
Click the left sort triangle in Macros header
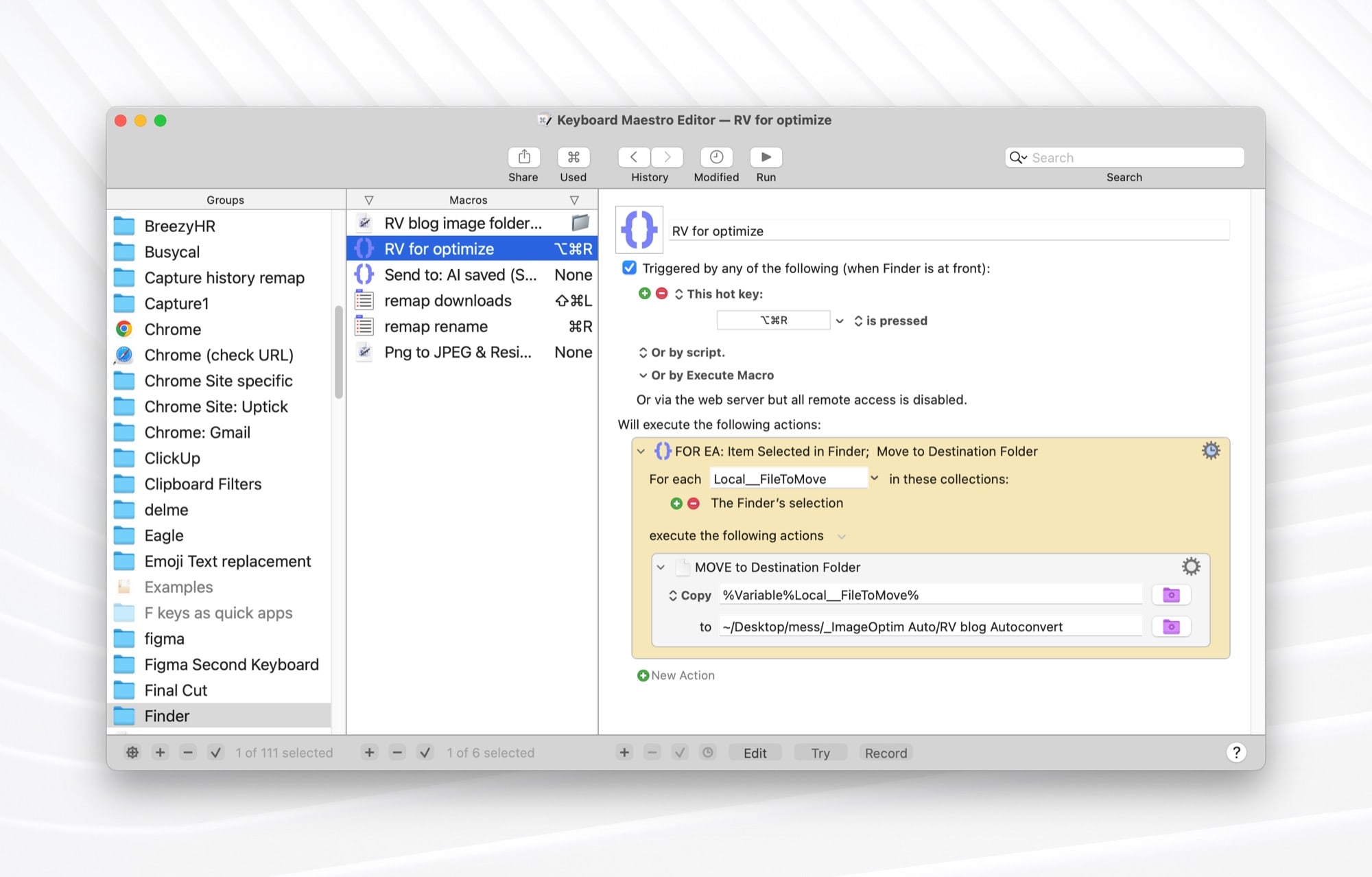pos(369,200)
